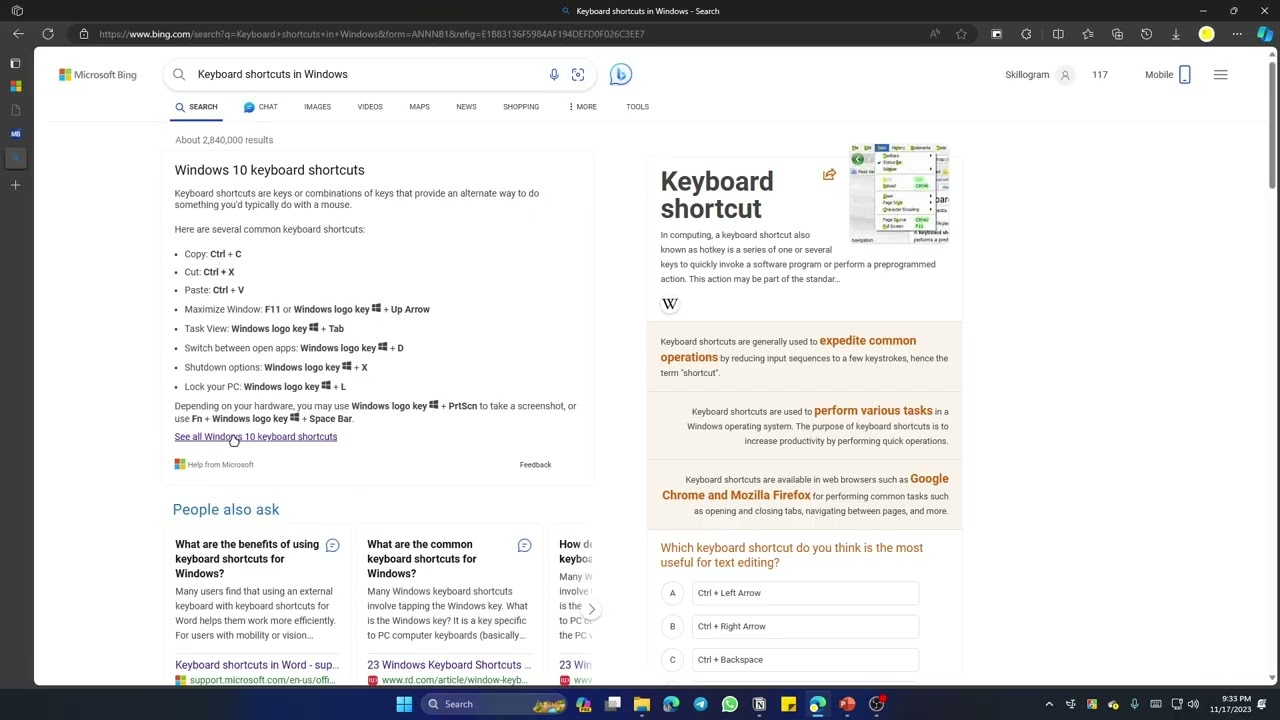Viewport: 1280px width, 720px height.
Task: Go back using the browser back arrow
Action: point(18,34)
